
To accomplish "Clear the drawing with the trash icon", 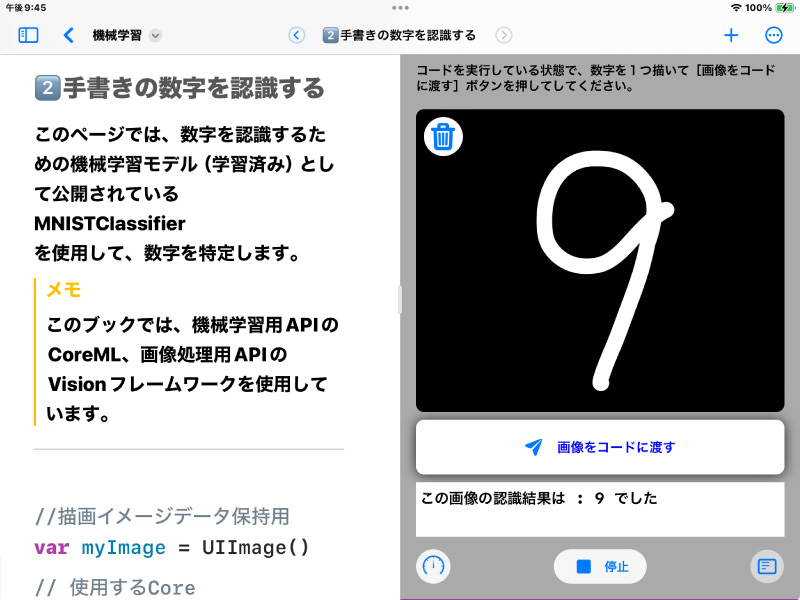I will 443,137.
